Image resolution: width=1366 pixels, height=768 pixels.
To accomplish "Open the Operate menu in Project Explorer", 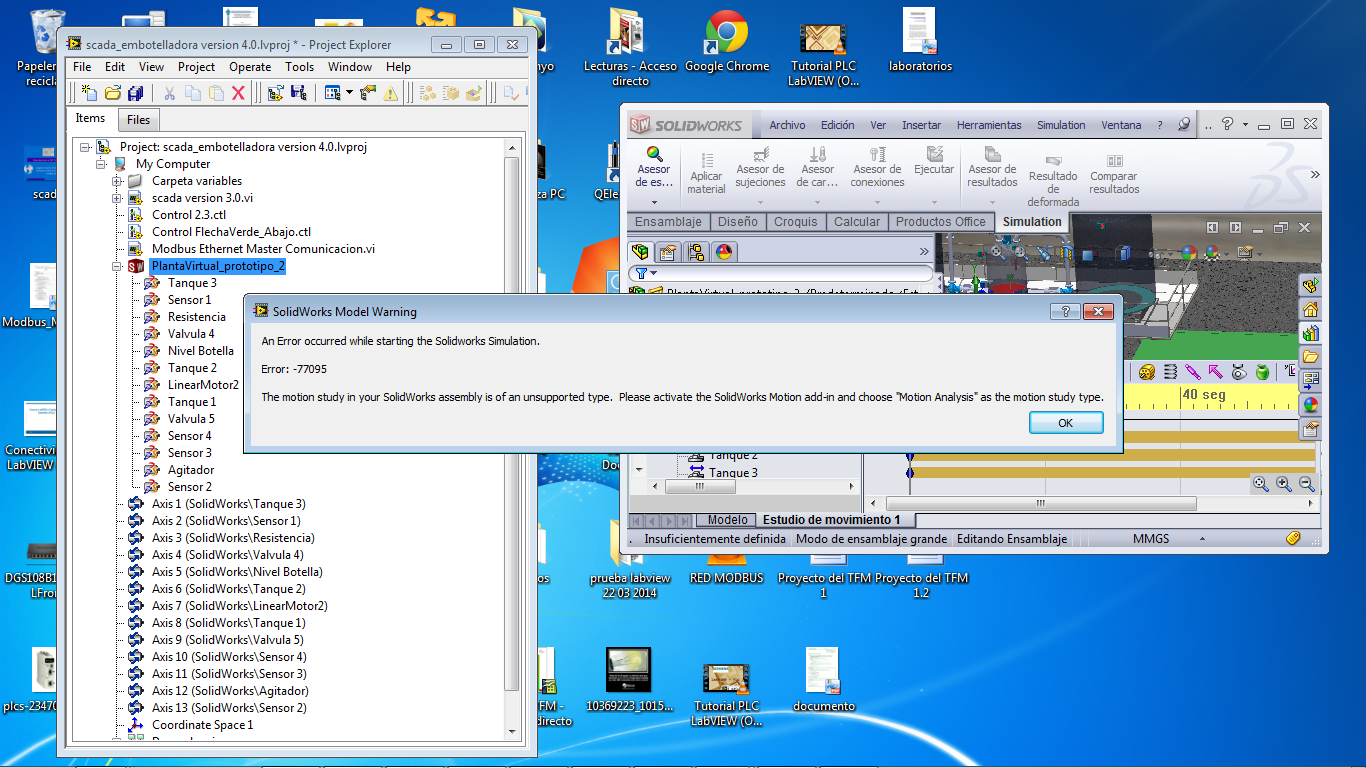I will point(250,67).
